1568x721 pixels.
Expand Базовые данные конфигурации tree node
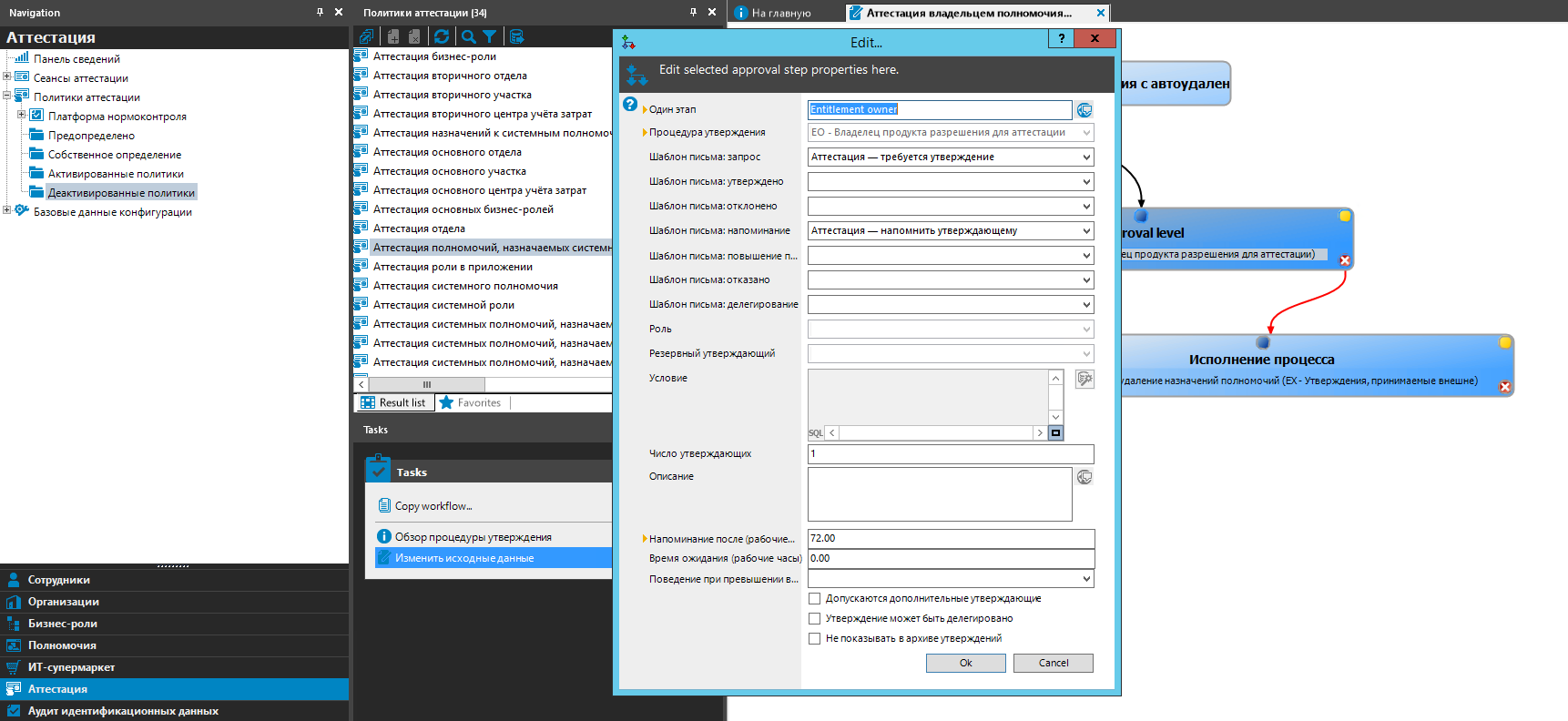tap(7, 211)
